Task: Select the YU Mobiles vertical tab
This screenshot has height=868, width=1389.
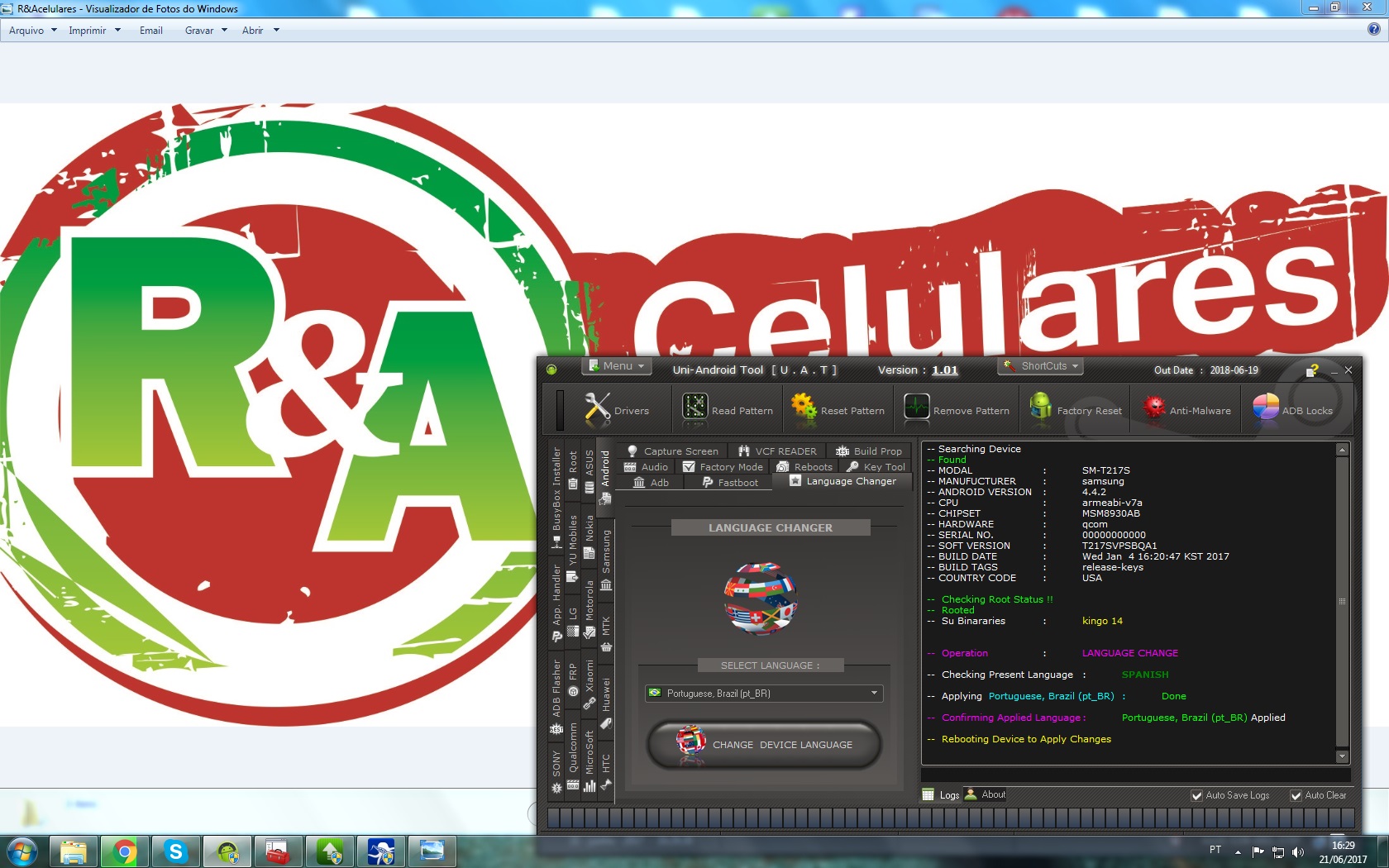Action: [x=572, y=549]
